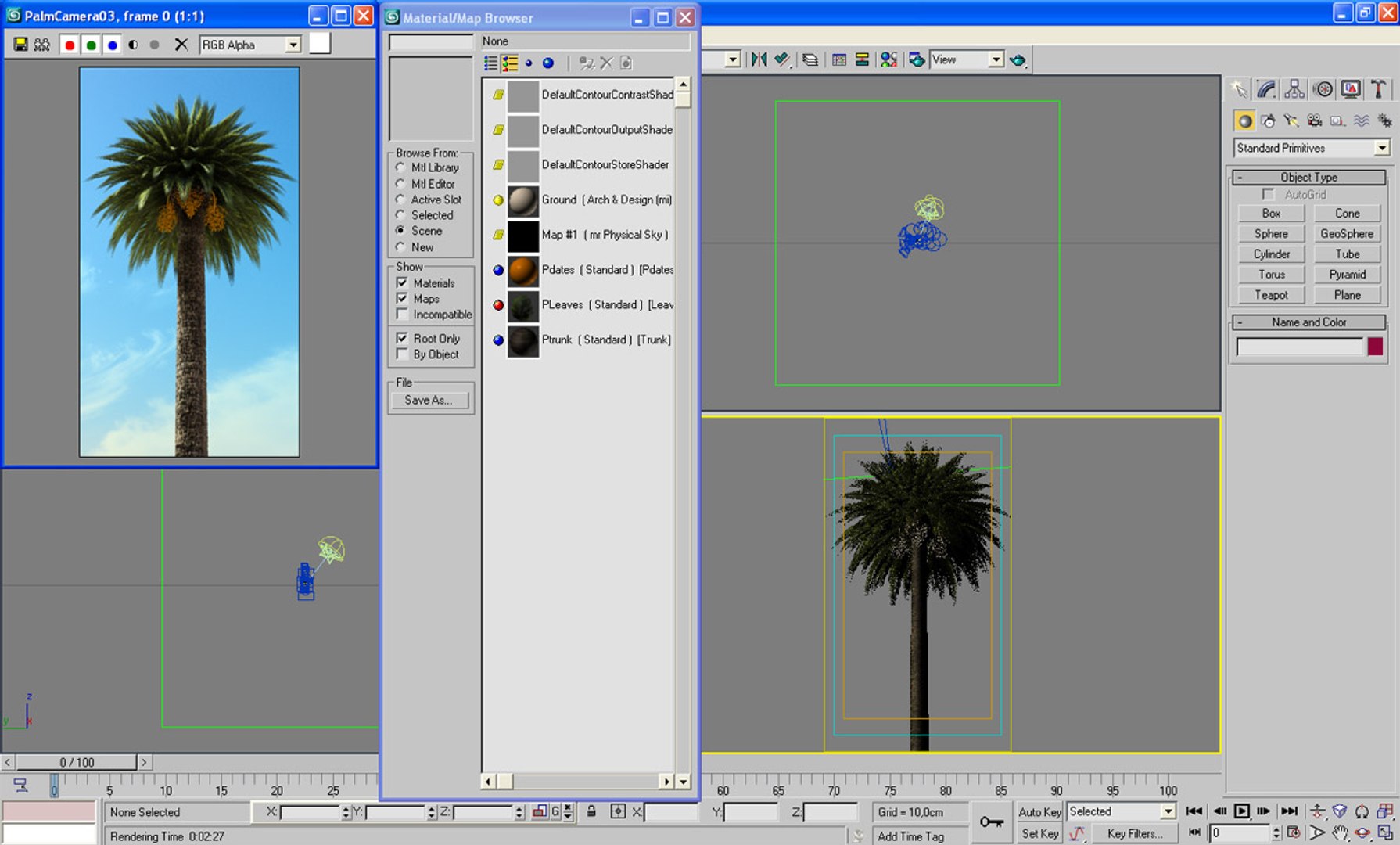Switch to the Motion panel tab
The width and height of the screenshot is (1400, 845).
pos(1323,89)
